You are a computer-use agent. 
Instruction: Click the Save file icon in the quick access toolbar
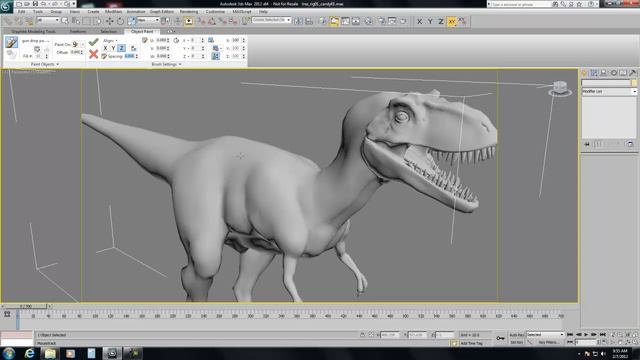(35, 4)
